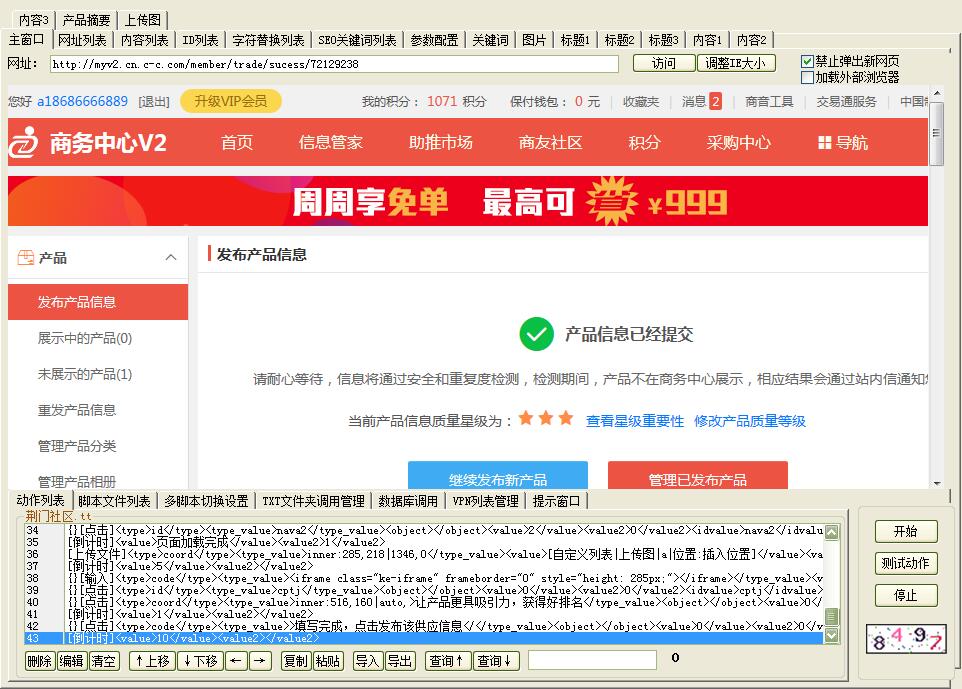The height and width of the screenshot is (689, 962).
Task: Click the 访问 button
Action: [664, 63]
